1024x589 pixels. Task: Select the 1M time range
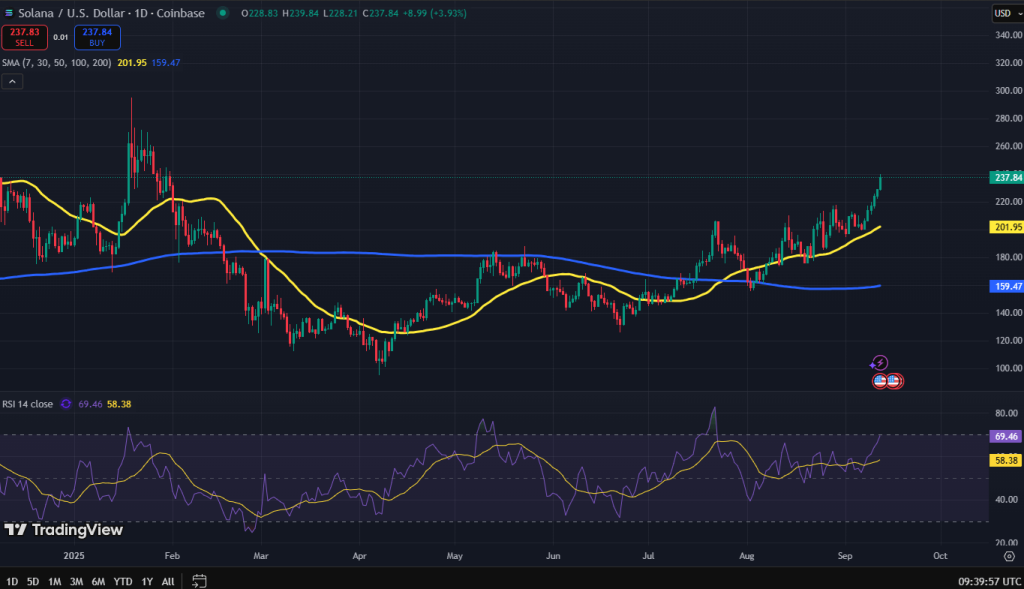[55, 581]
